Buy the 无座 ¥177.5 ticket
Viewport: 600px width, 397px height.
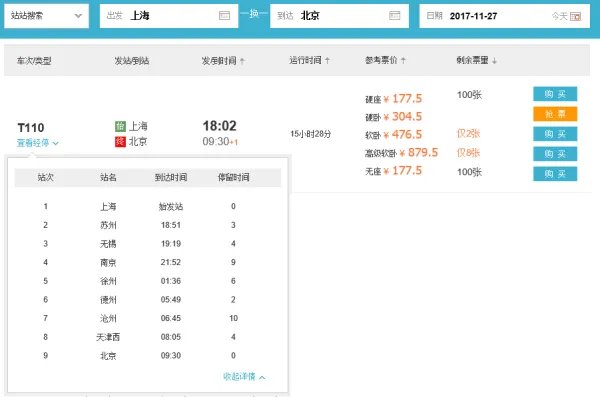[x=555, y=174]
